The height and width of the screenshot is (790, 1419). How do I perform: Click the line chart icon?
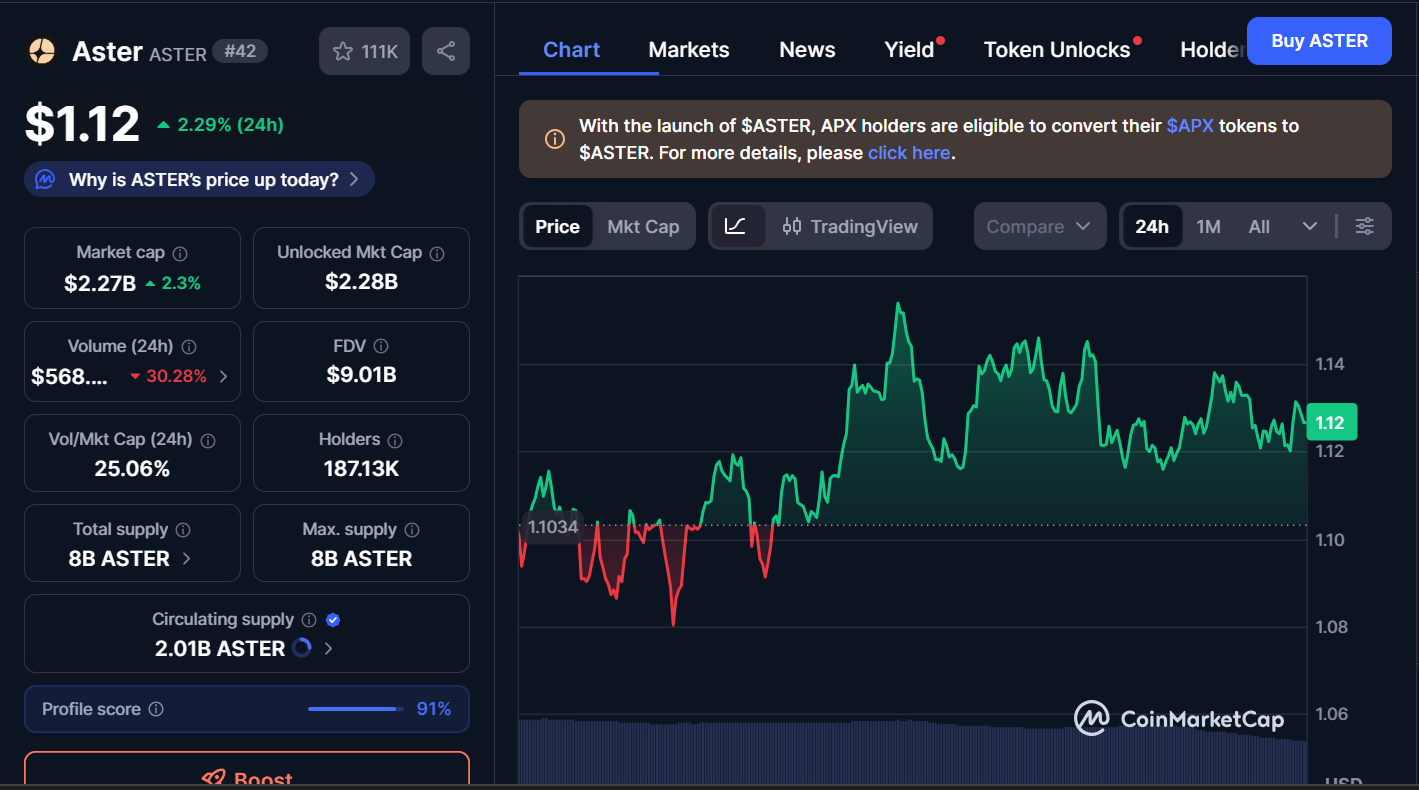(736, 226)
